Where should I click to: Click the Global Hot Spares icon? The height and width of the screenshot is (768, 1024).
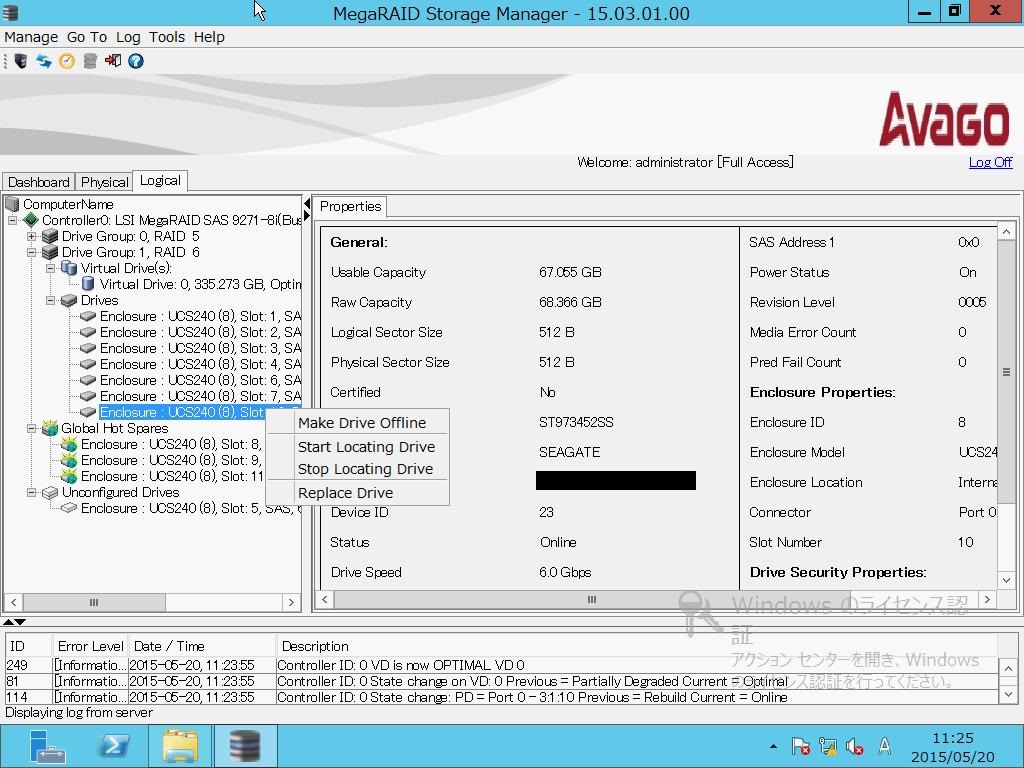tap(50, 428)
